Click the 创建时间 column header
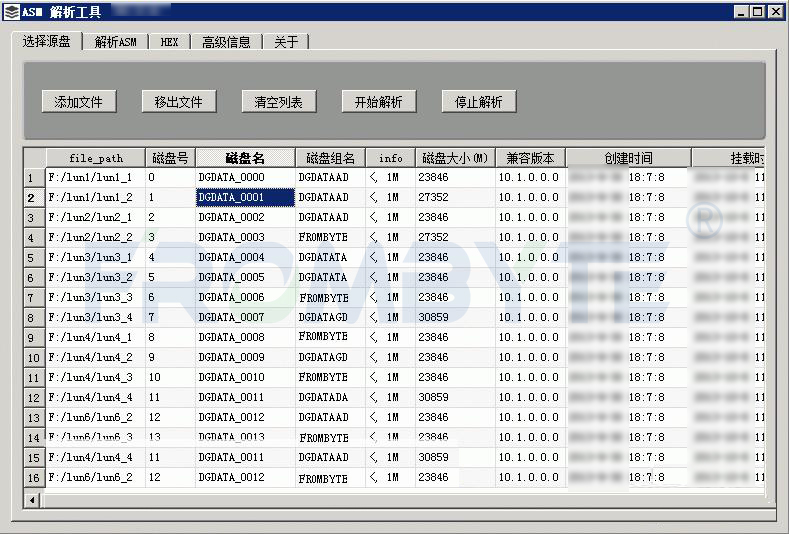 628,158
